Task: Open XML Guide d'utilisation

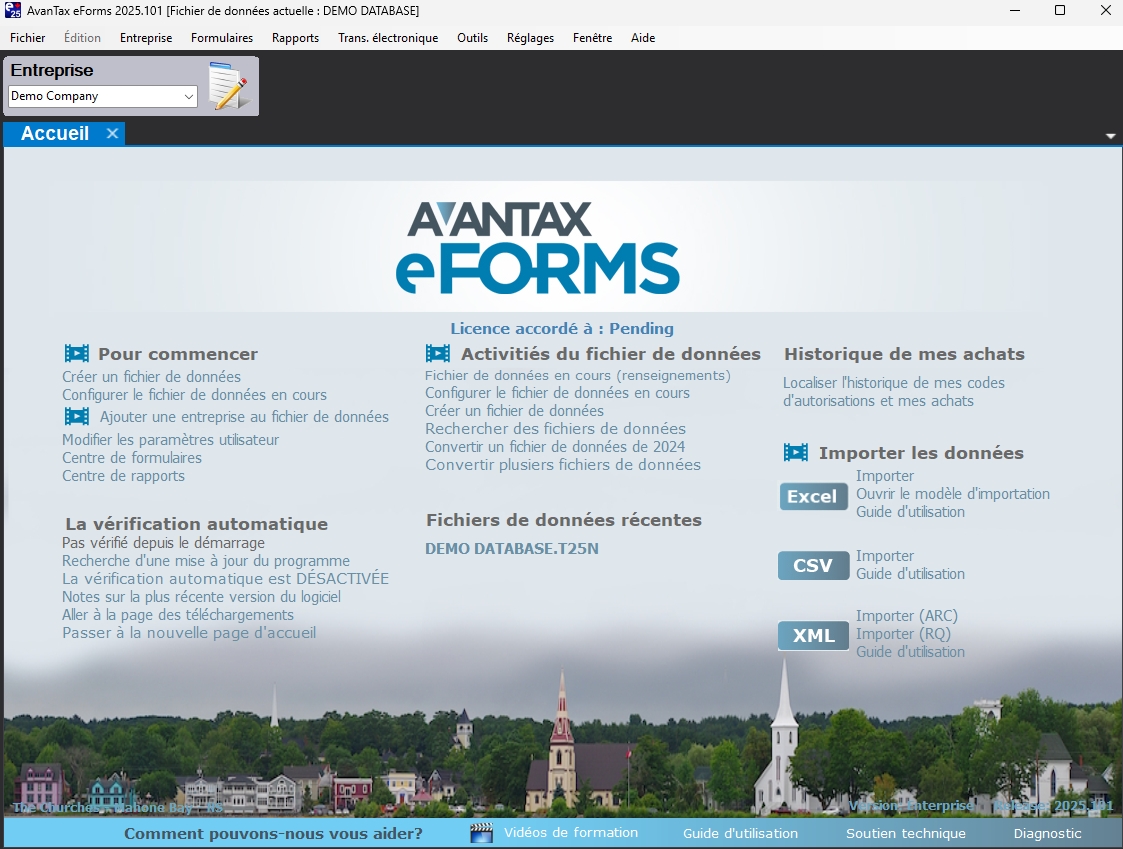Action: coord(910,651)
